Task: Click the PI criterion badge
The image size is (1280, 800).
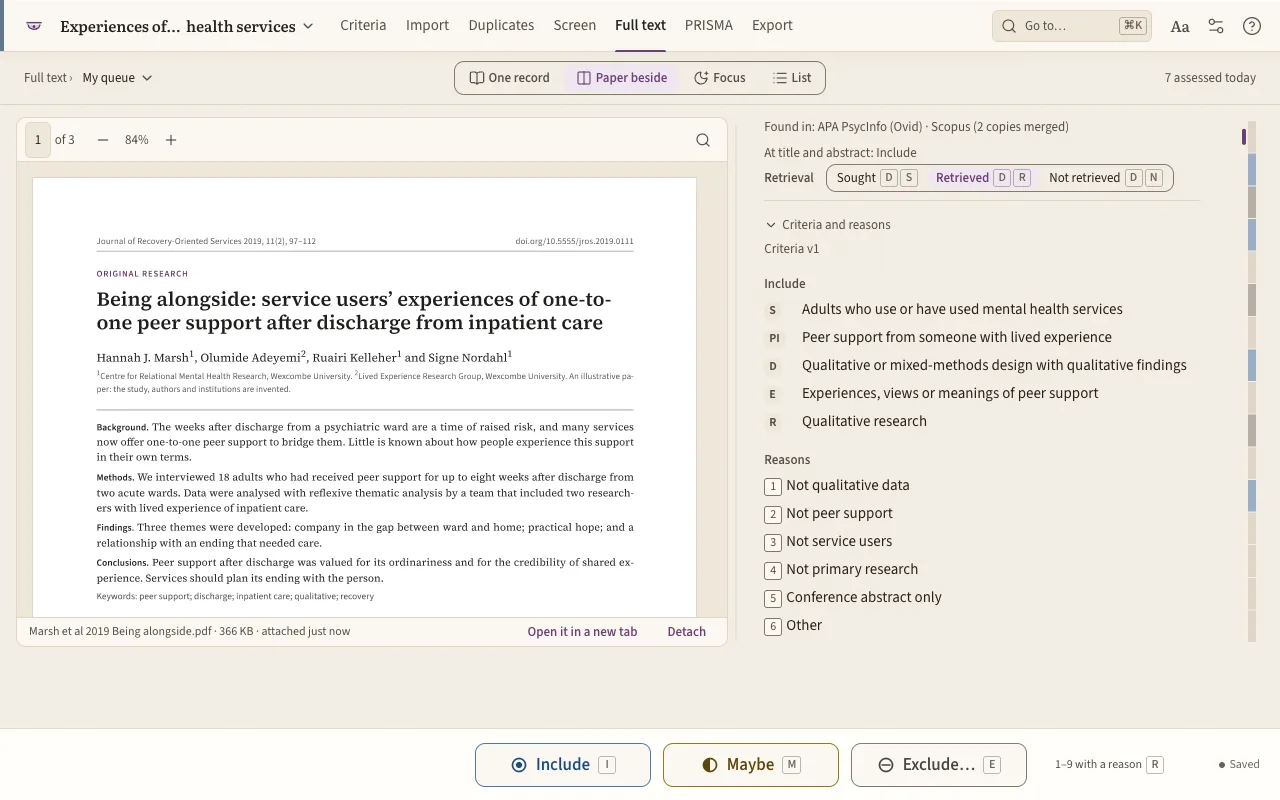Action: [774, 338]
